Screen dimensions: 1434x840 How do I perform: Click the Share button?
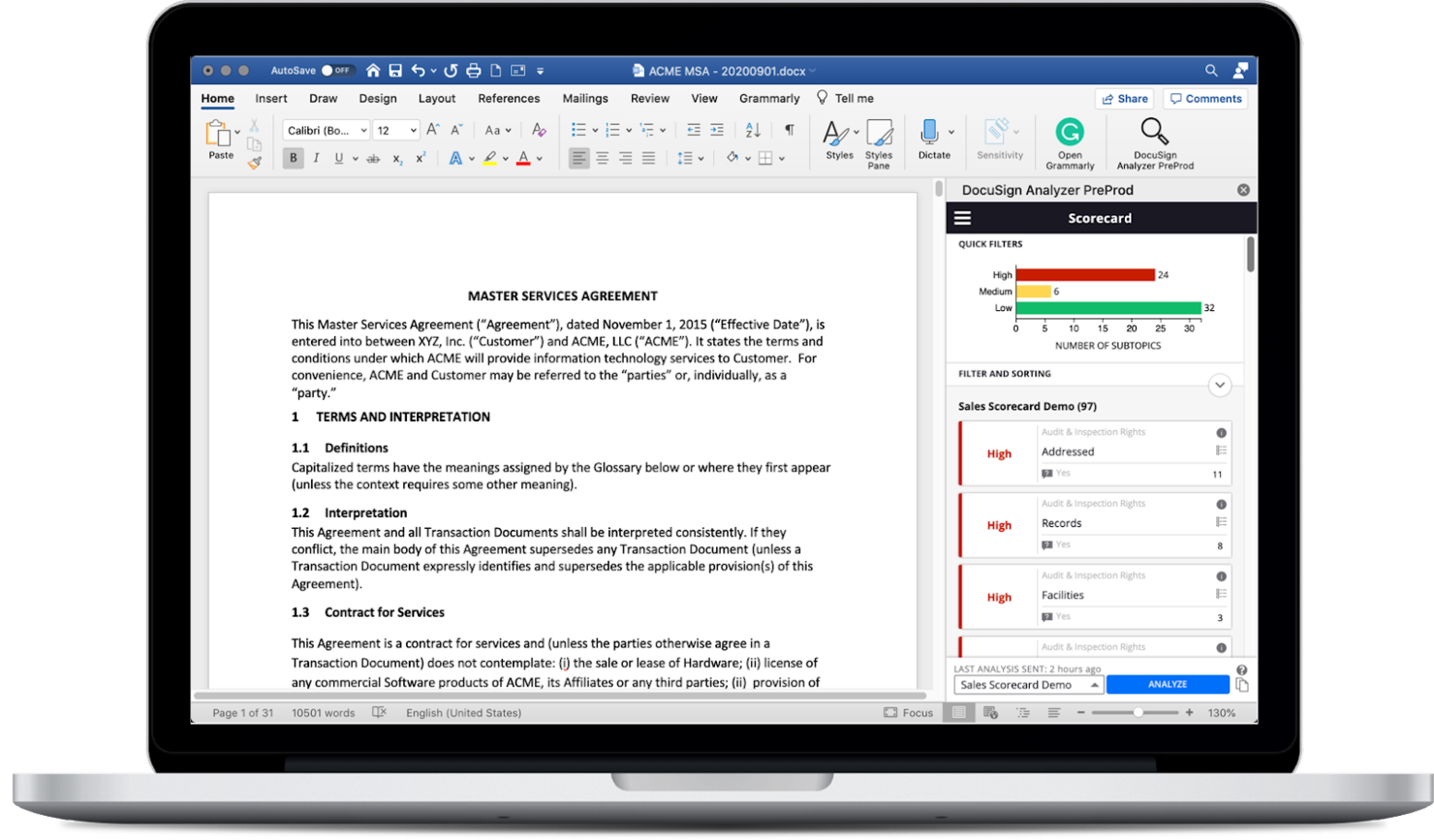(1124, 98)
